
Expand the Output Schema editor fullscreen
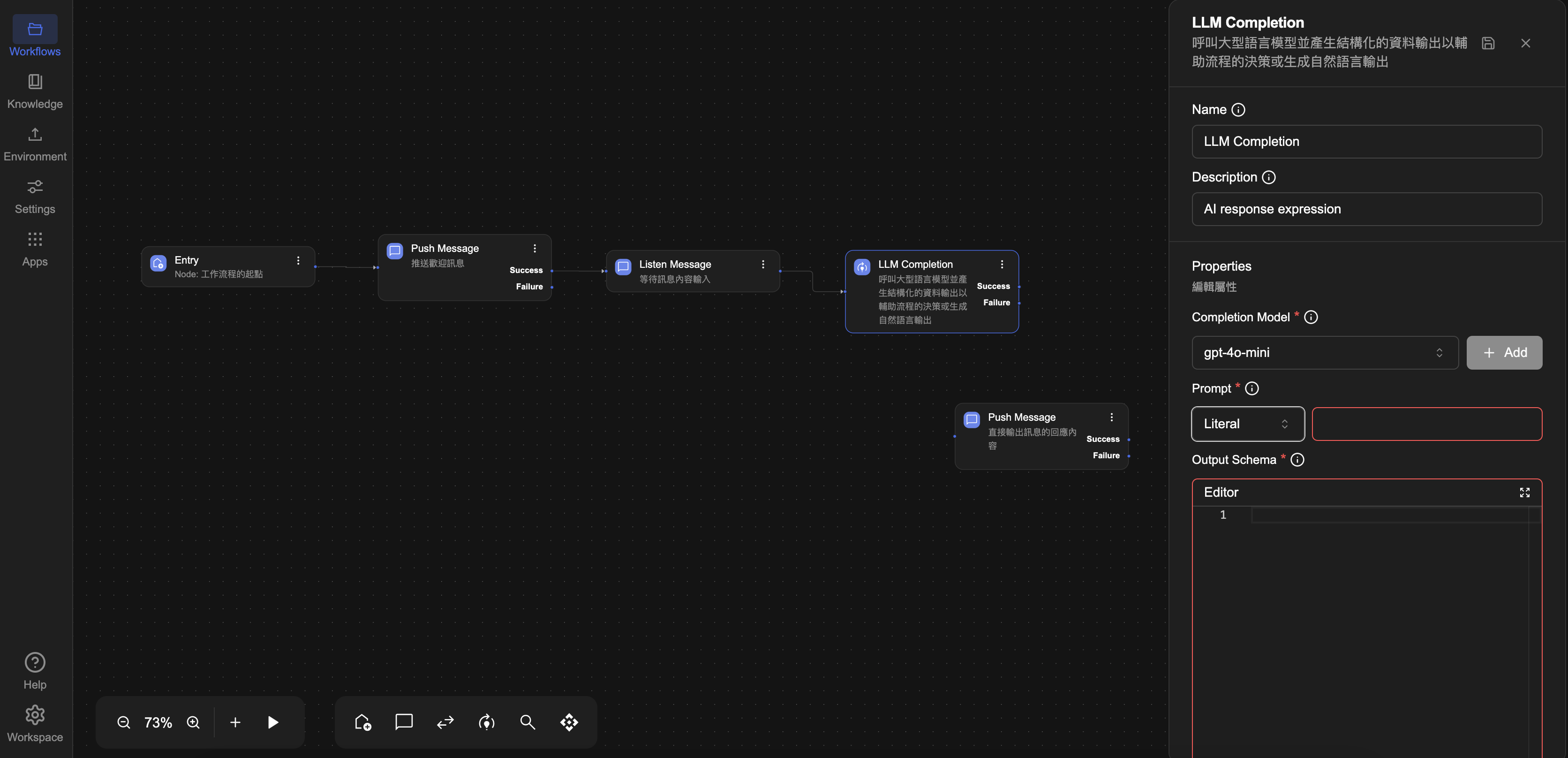1524,492
